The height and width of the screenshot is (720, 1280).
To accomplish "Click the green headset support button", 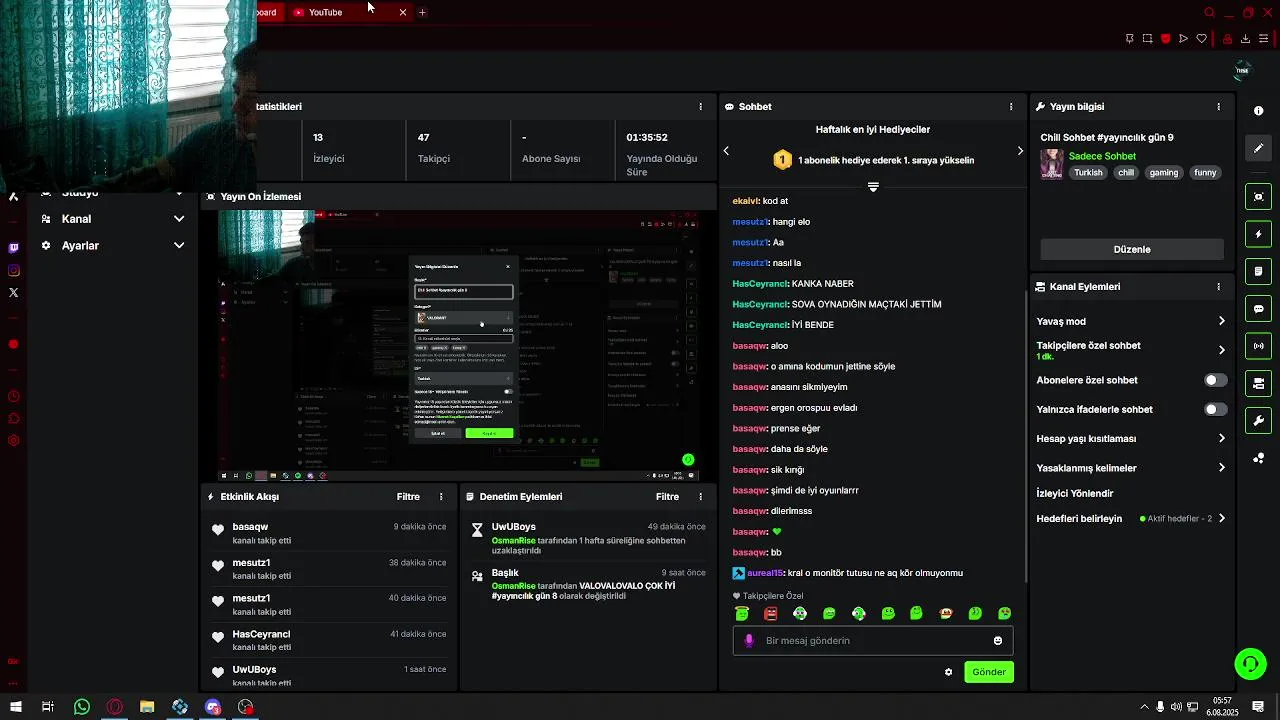I will coord(1250,663).
